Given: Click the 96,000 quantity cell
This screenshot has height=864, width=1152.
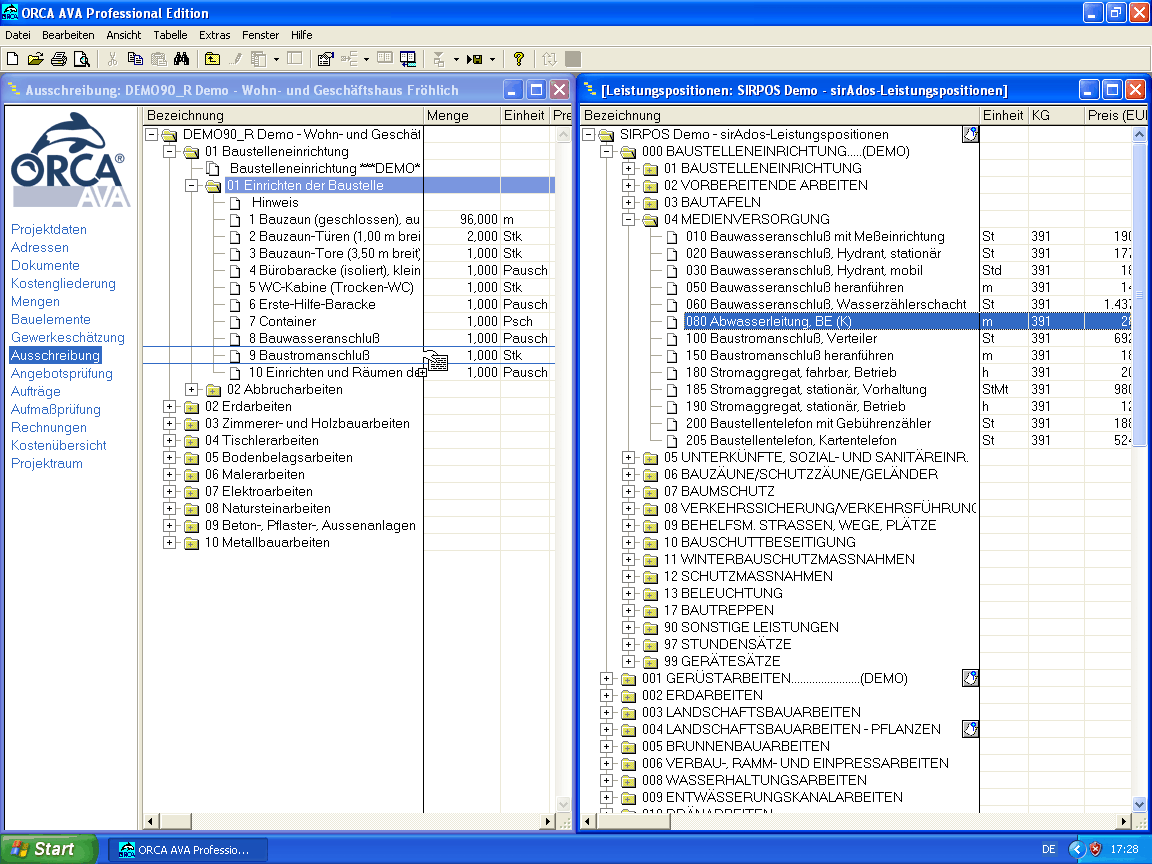Looking at the screenshot, I should tap(462, 220).
